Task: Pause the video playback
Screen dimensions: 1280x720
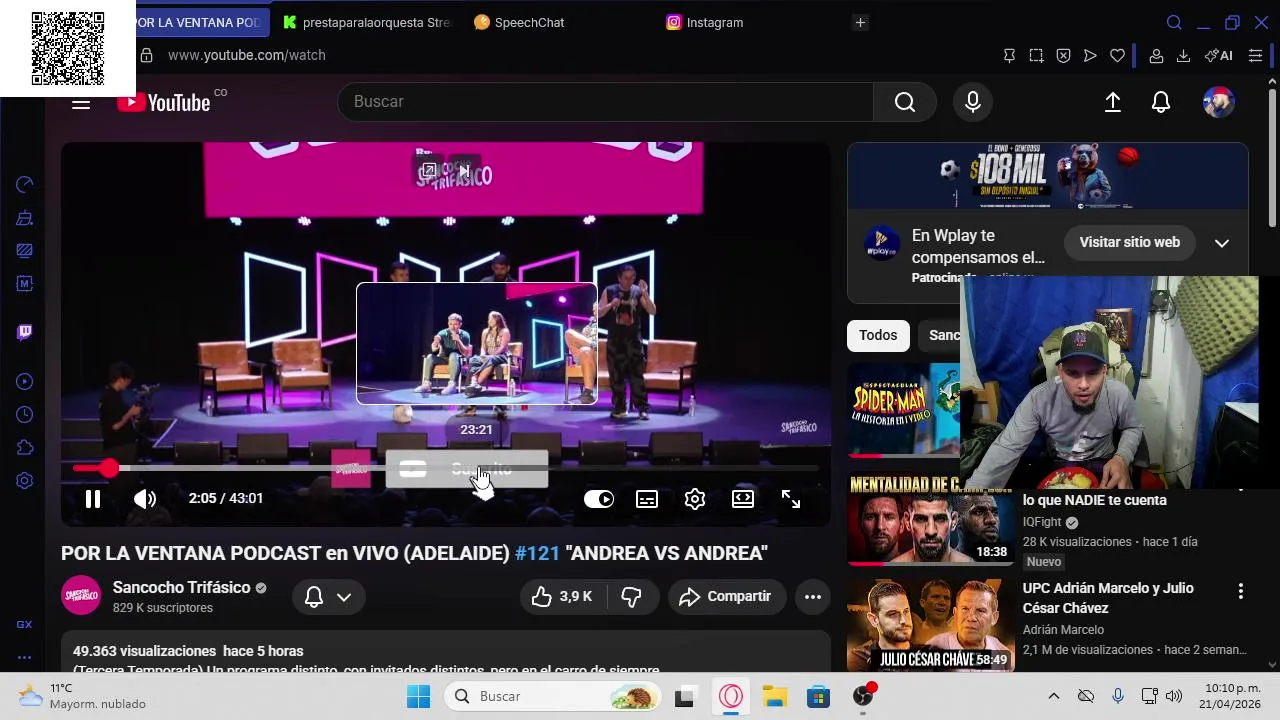Action: pyautogui.click(x=92, y=499)
